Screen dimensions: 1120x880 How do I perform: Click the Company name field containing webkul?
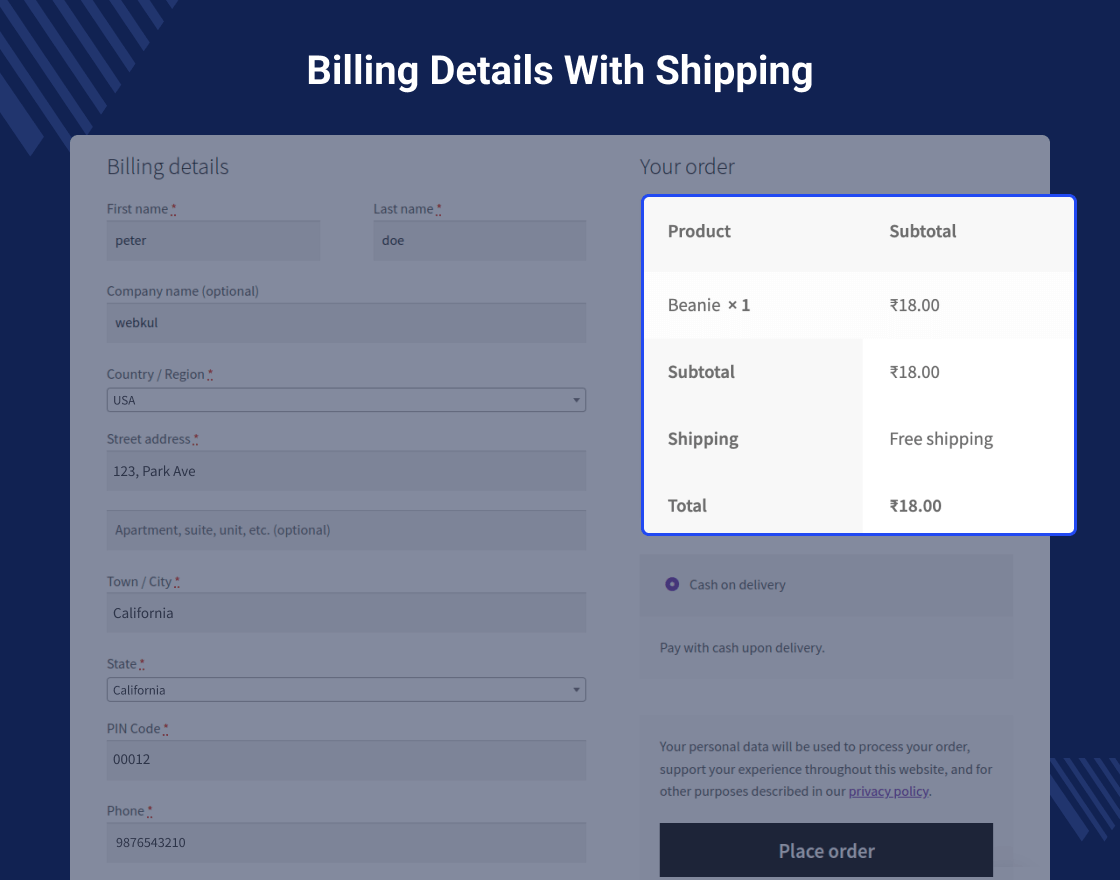(346, 323)
